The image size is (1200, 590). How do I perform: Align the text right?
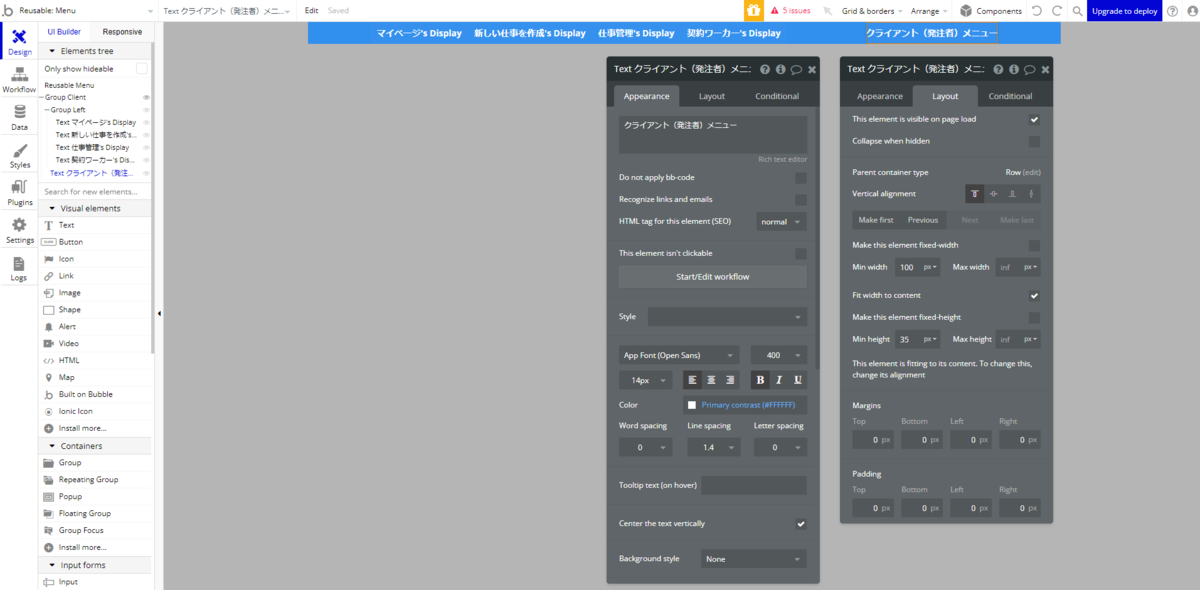tap(730, 380)
